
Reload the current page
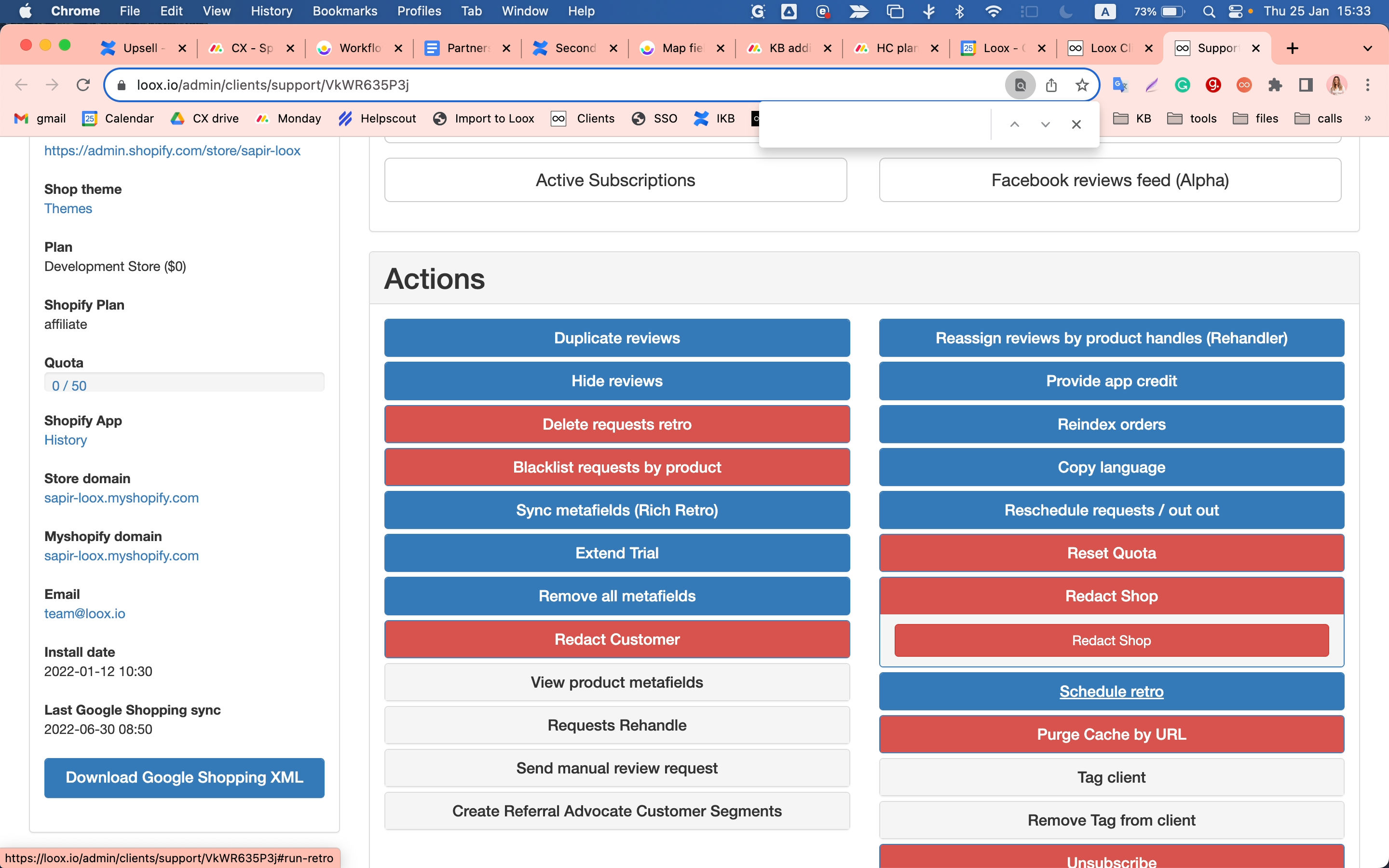coord(83,85)
